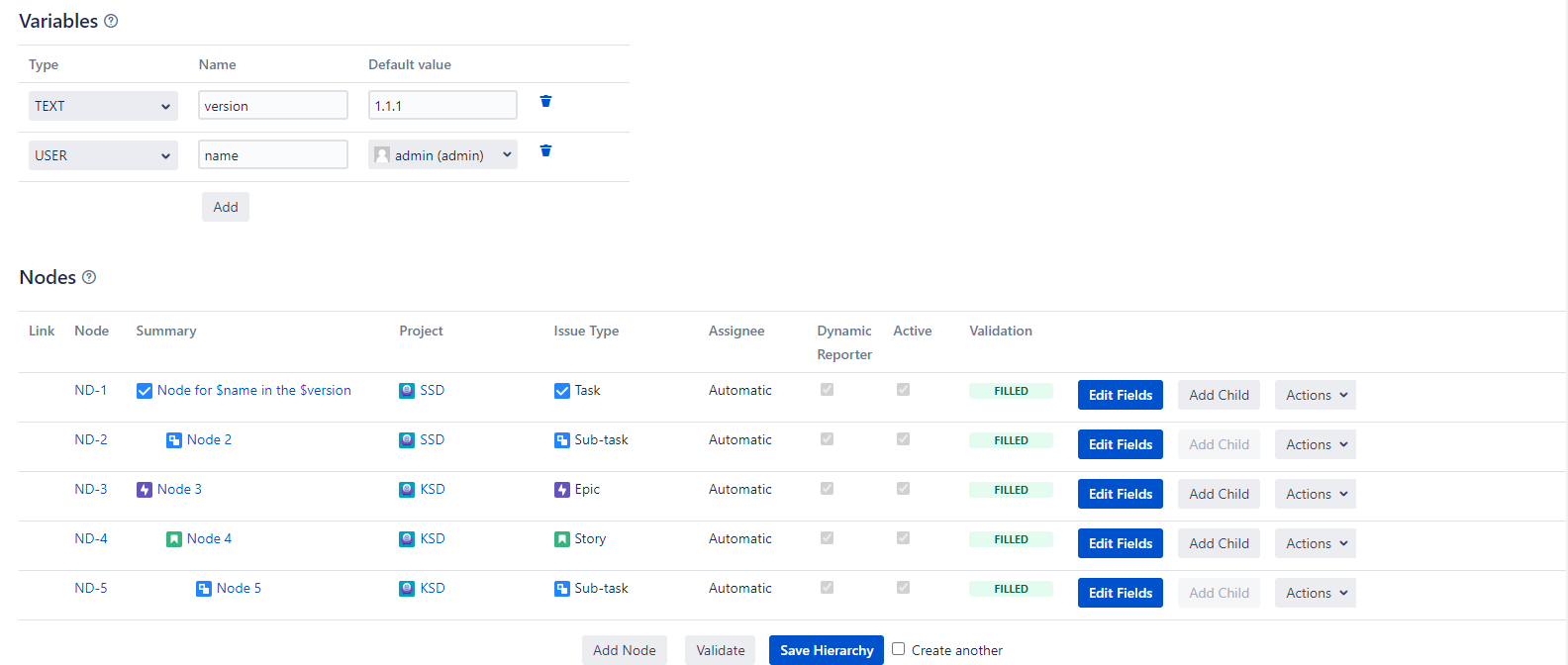Open the ND-4 node link
This screenshot has width=1568, height=665.
pos(91,538)
